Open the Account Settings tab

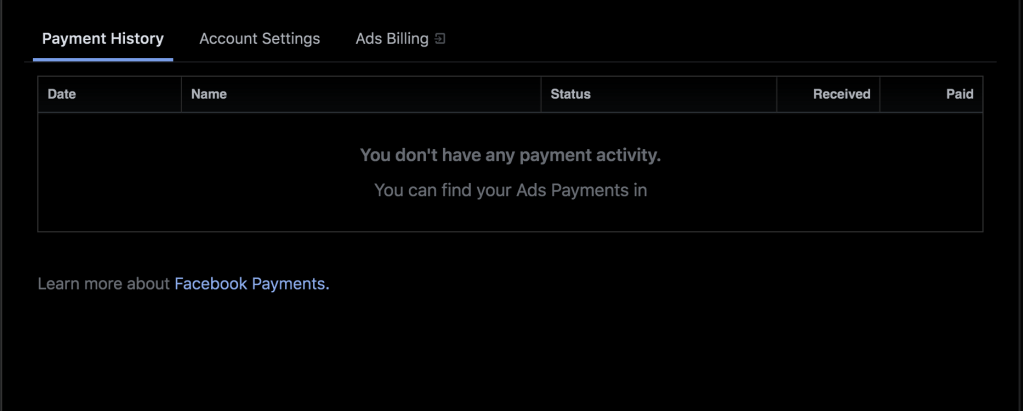[x=259, y=39]
